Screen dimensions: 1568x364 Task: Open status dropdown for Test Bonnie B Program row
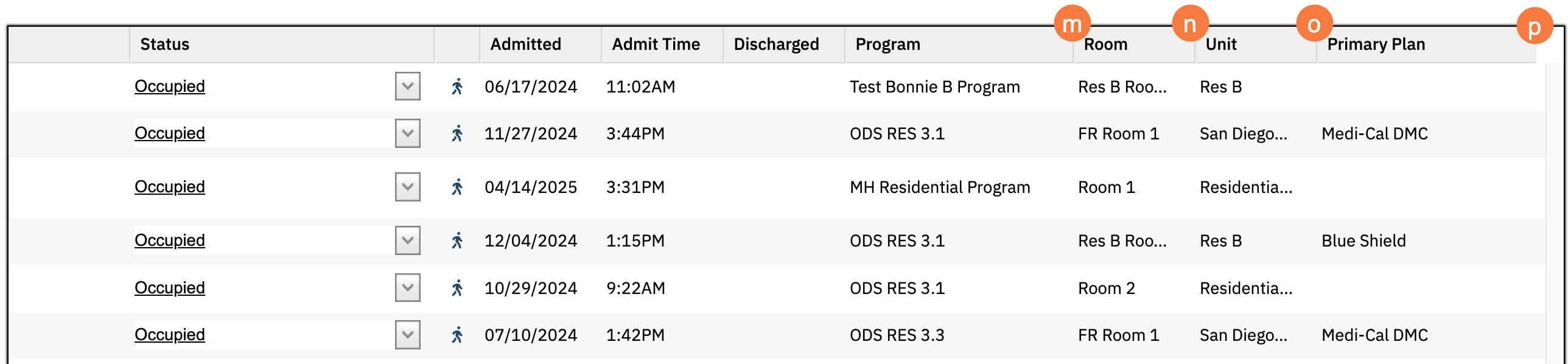407,86
